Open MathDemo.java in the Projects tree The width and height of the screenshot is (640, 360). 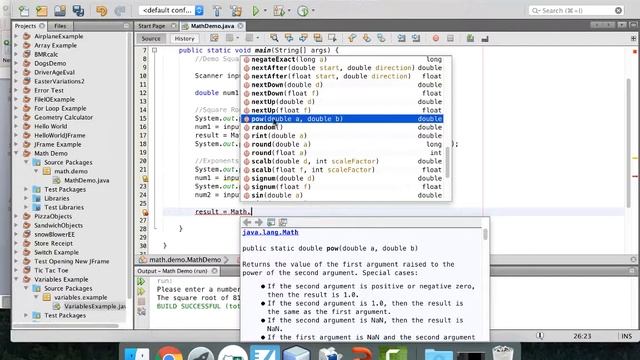[87, 180]
